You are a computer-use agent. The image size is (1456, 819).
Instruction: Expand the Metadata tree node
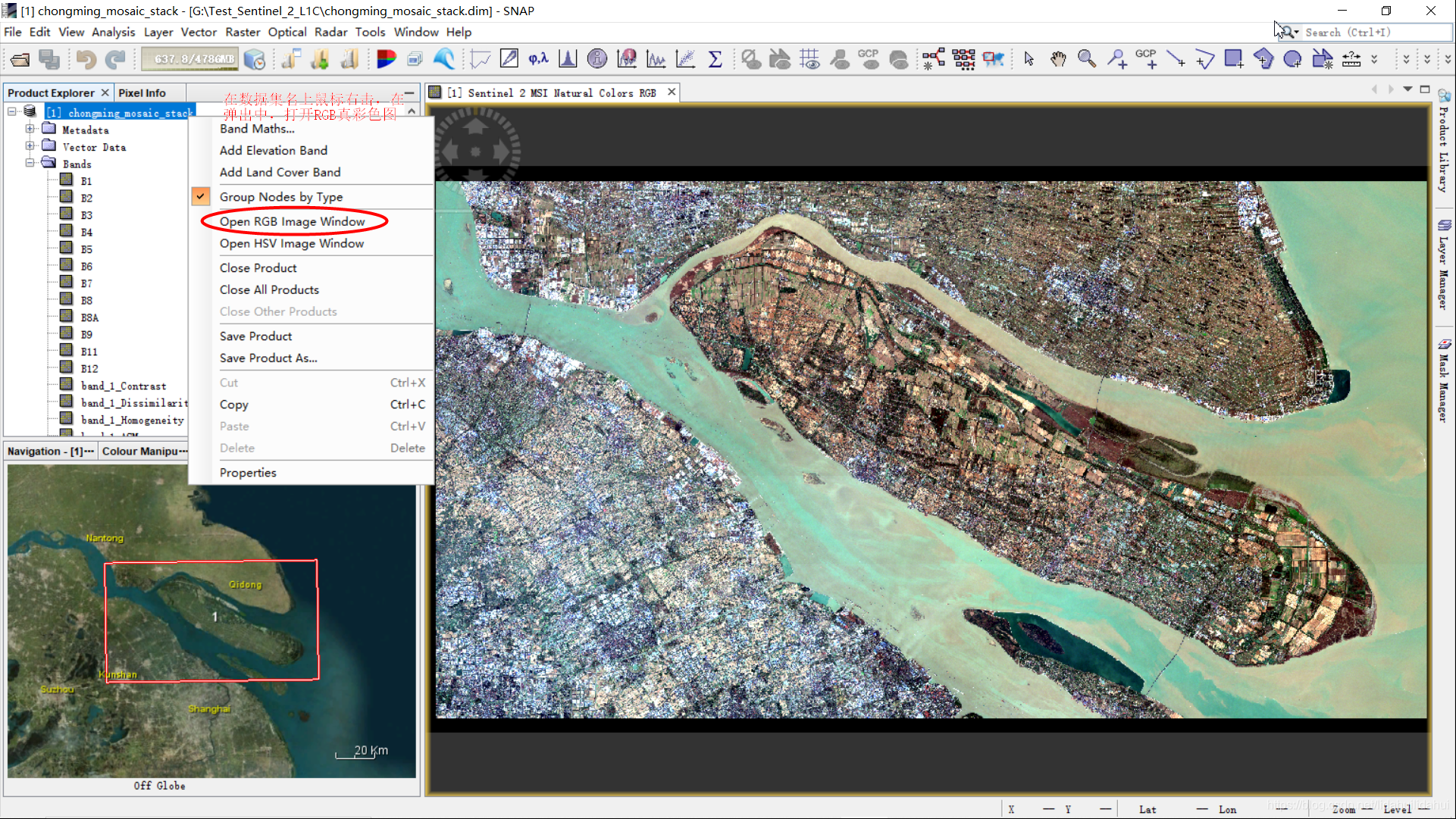[x=28, y=129]
